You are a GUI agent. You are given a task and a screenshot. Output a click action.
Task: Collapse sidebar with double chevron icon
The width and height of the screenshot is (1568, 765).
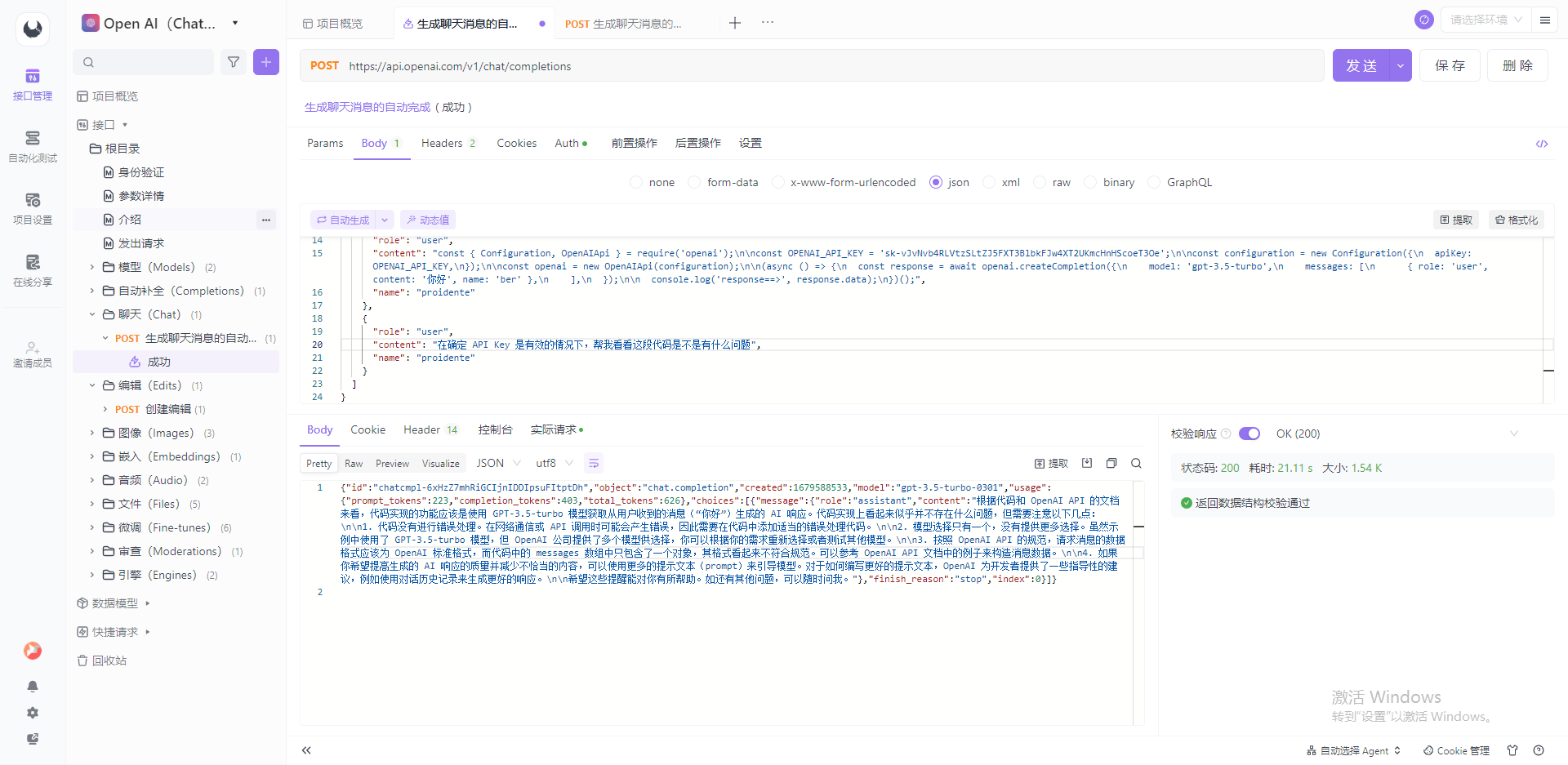click(x=307, y=750)
